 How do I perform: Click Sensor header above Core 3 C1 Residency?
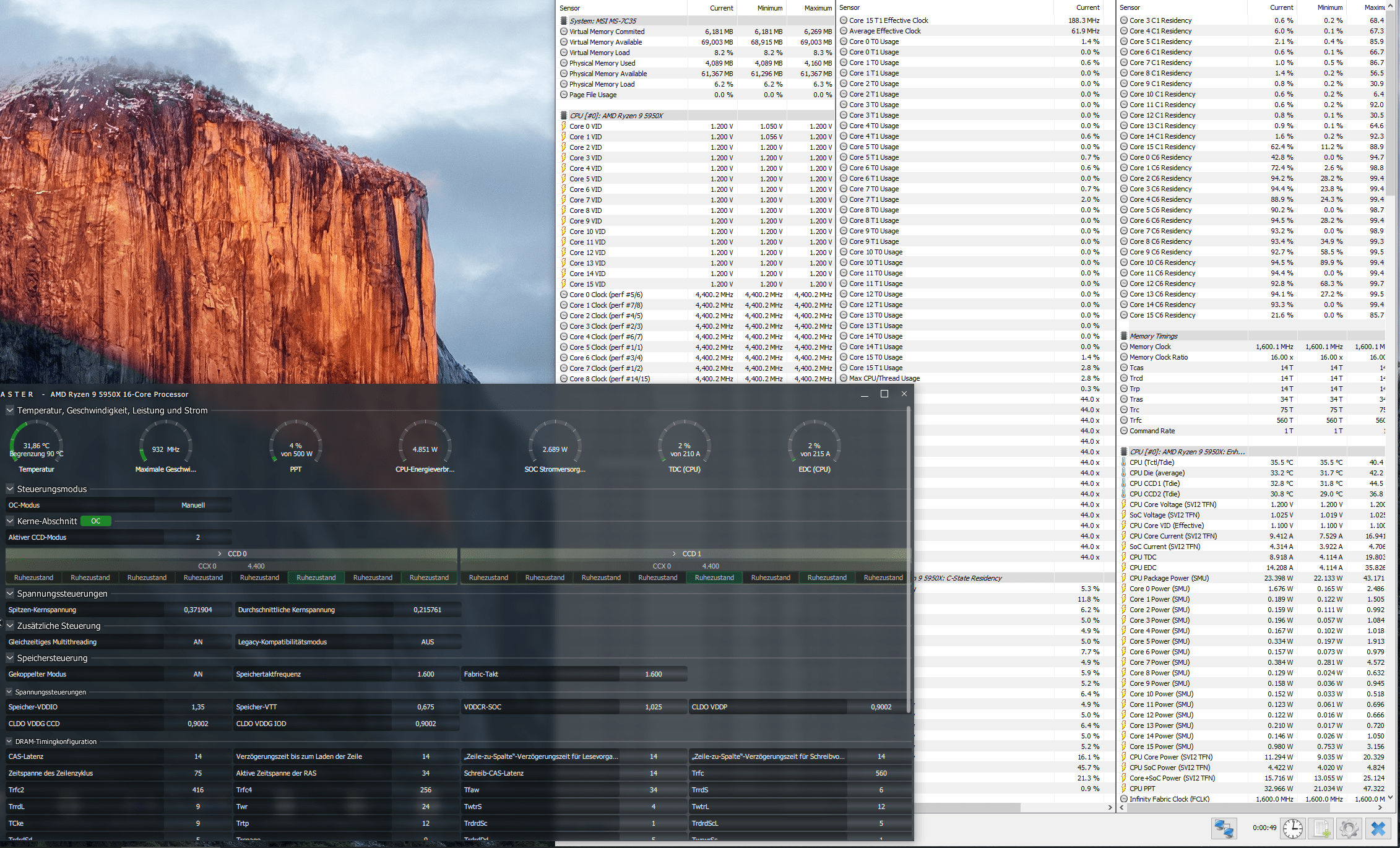point(1130,7)
